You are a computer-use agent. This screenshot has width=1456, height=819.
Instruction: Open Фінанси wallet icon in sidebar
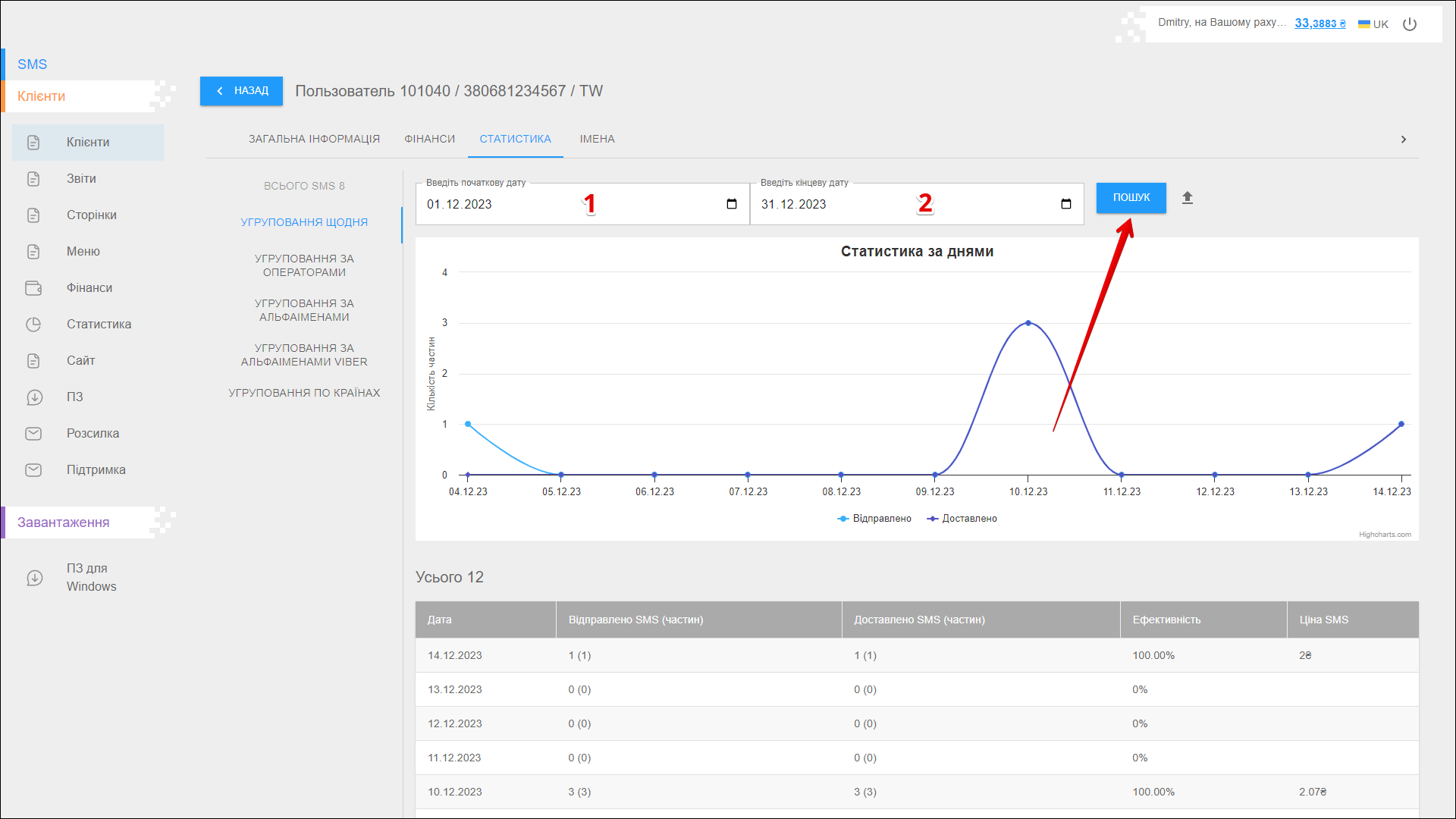pos(33,288)
